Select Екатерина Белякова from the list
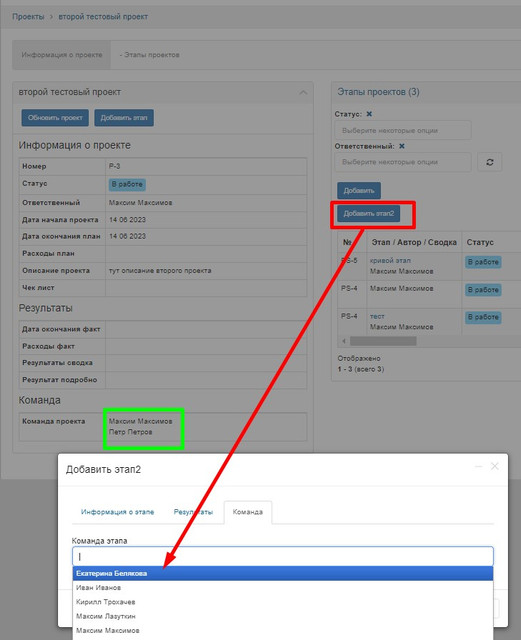The image size is (521, 640). pyautogui.click(x=283, y=573)
